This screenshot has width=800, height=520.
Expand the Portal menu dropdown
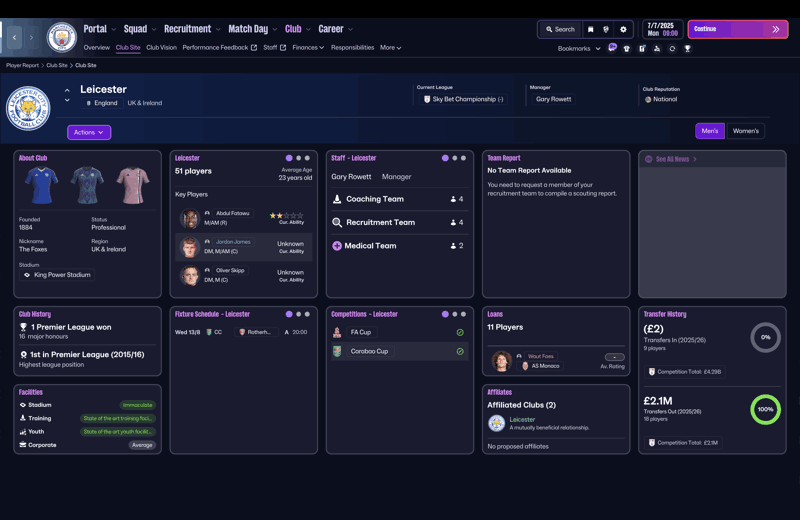coord(114,30)
